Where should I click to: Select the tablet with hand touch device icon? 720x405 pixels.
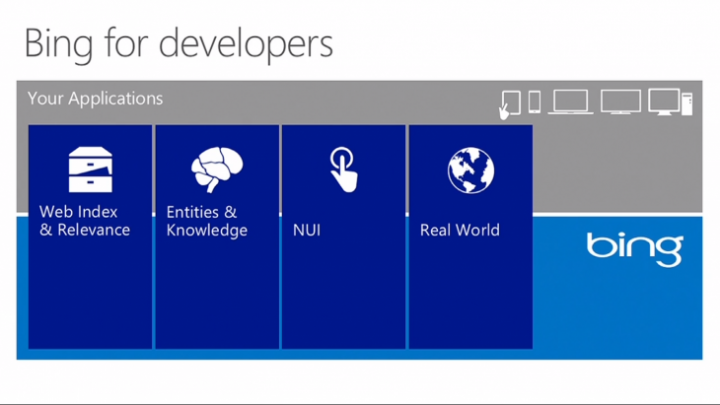[x=510, y=104]
